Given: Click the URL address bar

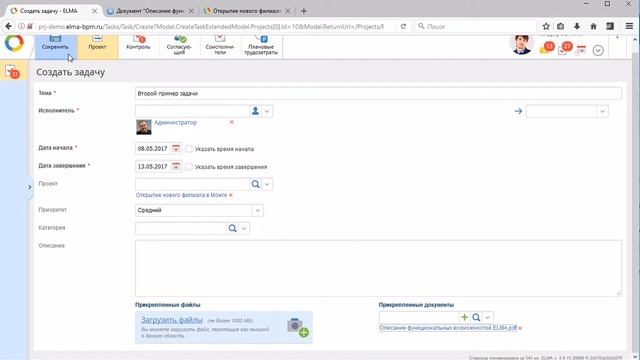Looking at the screenshot, I should 211,27.
